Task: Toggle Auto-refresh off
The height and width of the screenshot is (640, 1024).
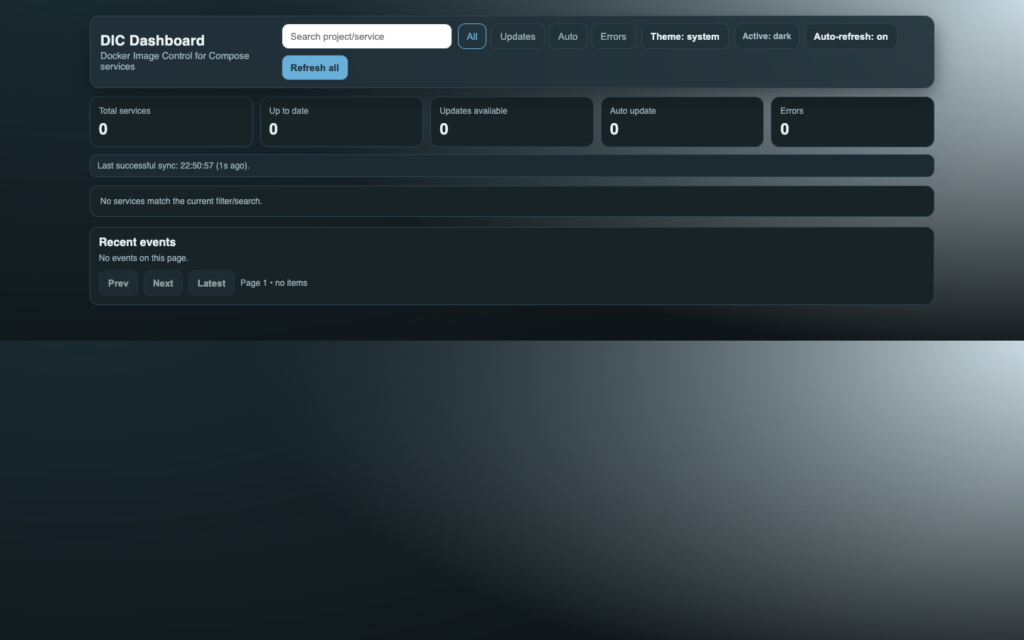Action: (850, 36)
